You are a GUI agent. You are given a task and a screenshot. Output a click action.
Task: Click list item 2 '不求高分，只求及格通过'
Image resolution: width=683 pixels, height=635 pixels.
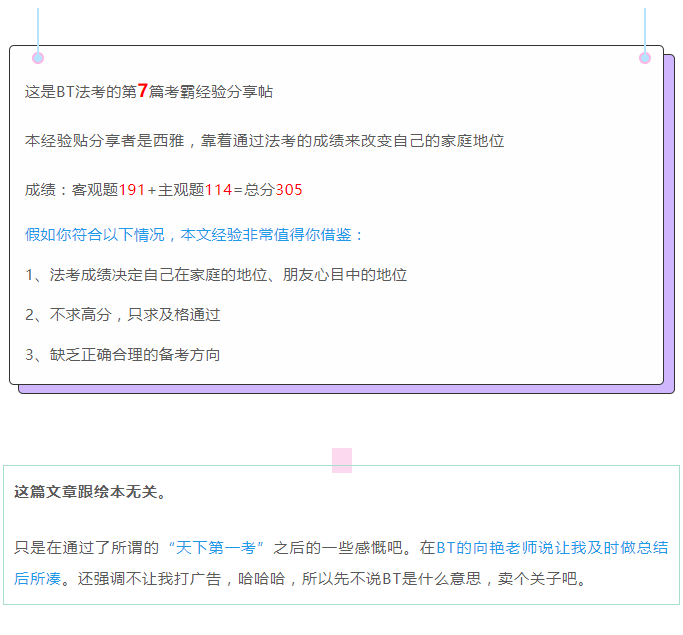122,314
